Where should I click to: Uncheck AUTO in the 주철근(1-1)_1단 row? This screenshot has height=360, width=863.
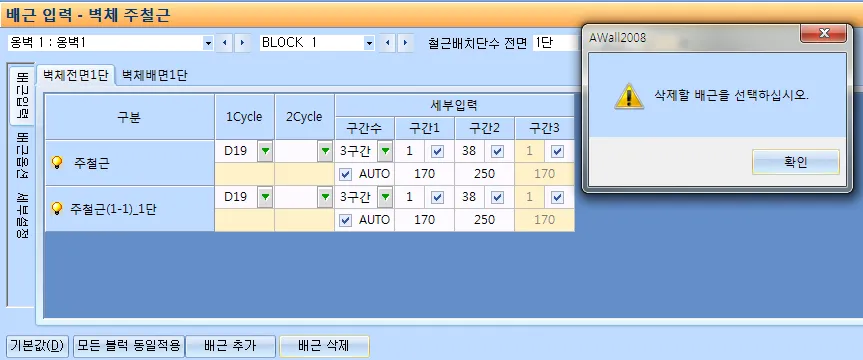coord(346,220)
